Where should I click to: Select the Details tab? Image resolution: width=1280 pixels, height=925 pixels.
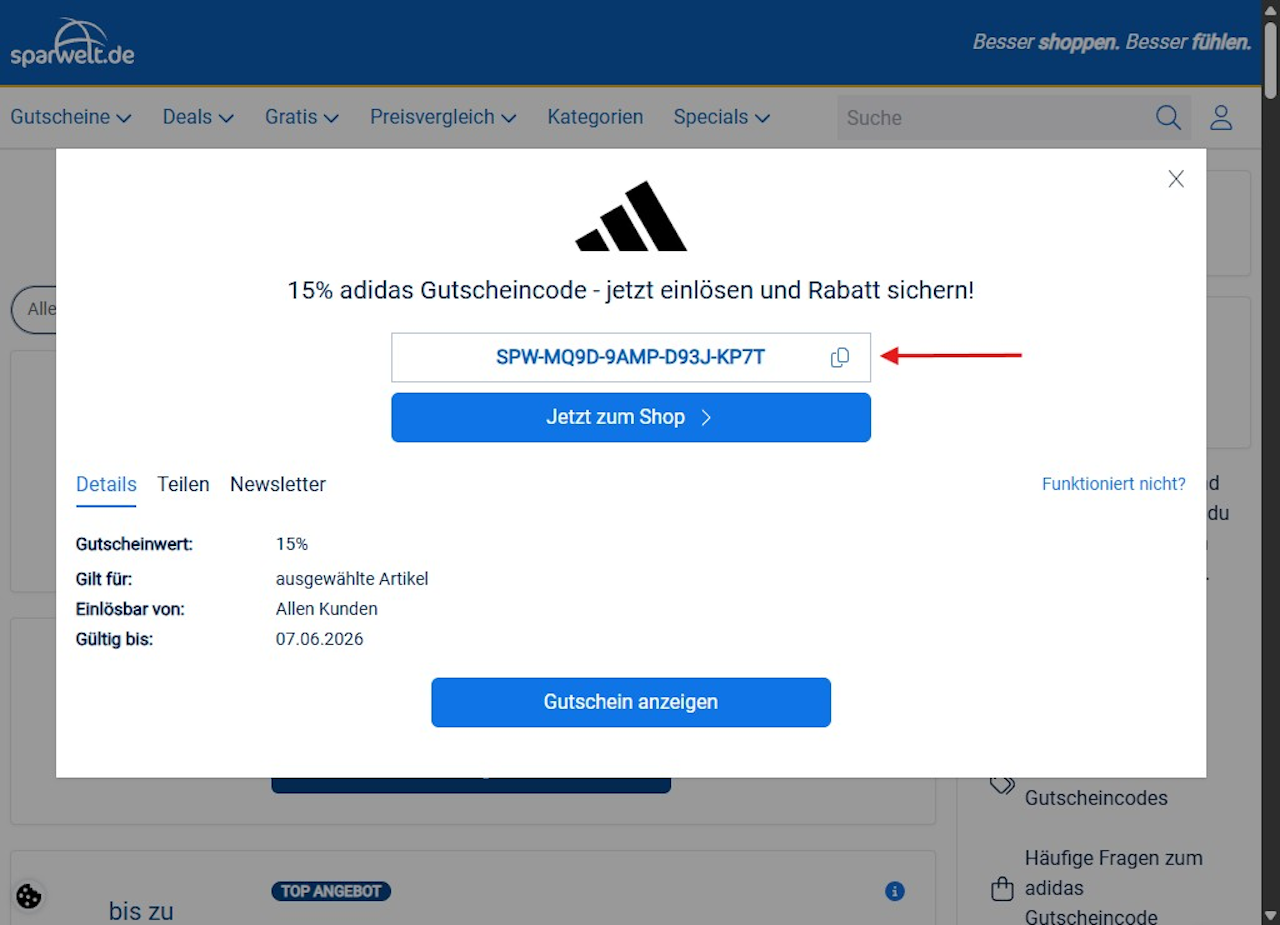pyautogui.click(x=106, y=484)
